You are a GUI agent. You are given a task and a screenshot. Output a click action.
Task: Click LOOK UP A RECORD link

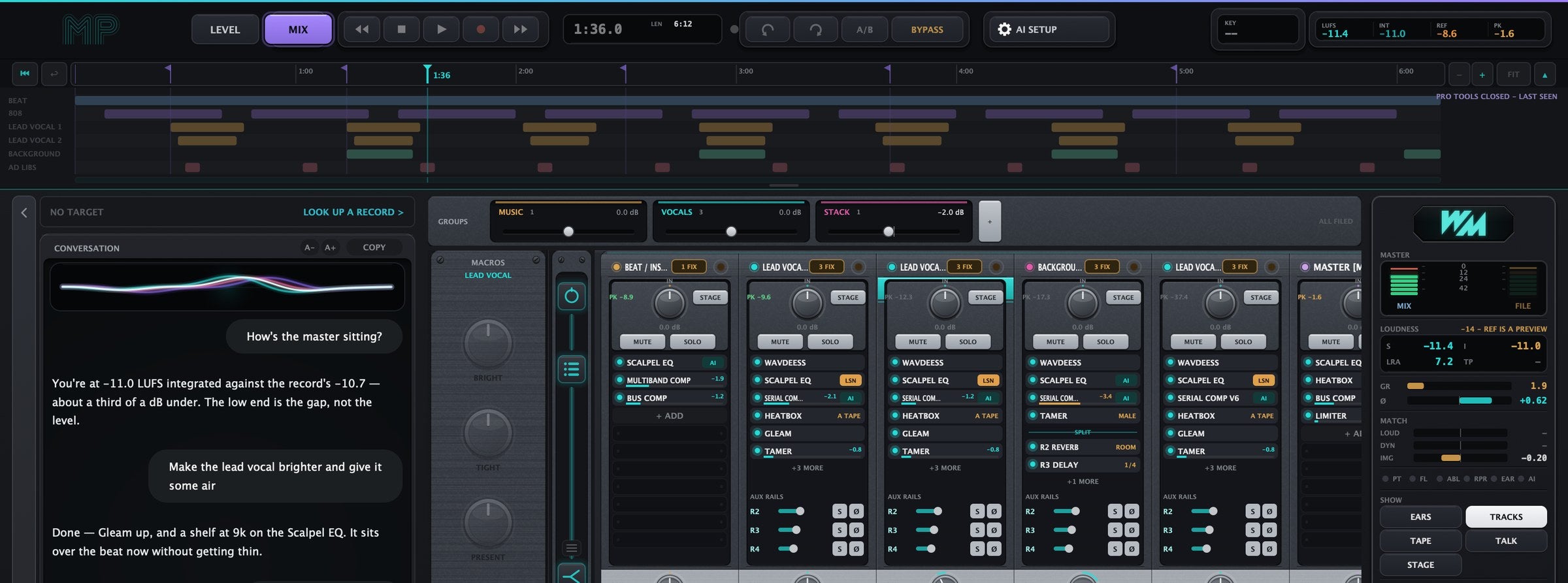[353, 212]
